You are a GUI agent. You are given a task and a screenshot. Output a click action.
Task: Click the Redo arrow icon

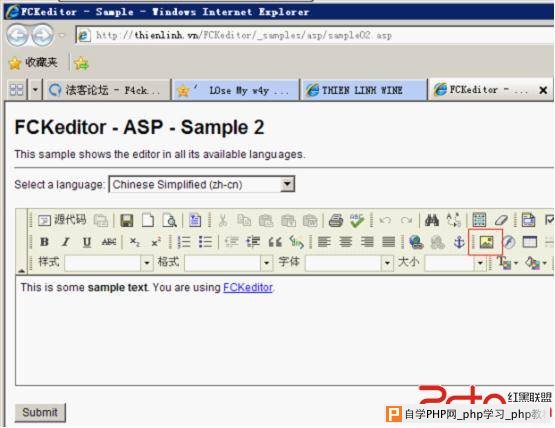406,221
